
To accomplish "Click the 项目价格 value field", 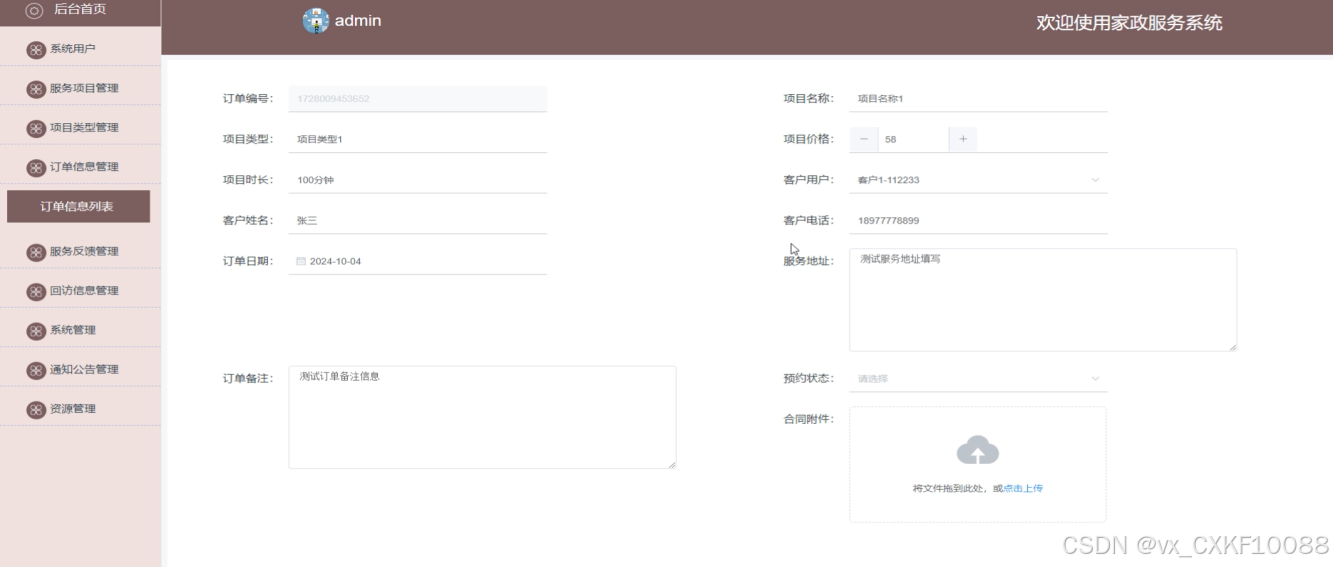I will 913,139.
